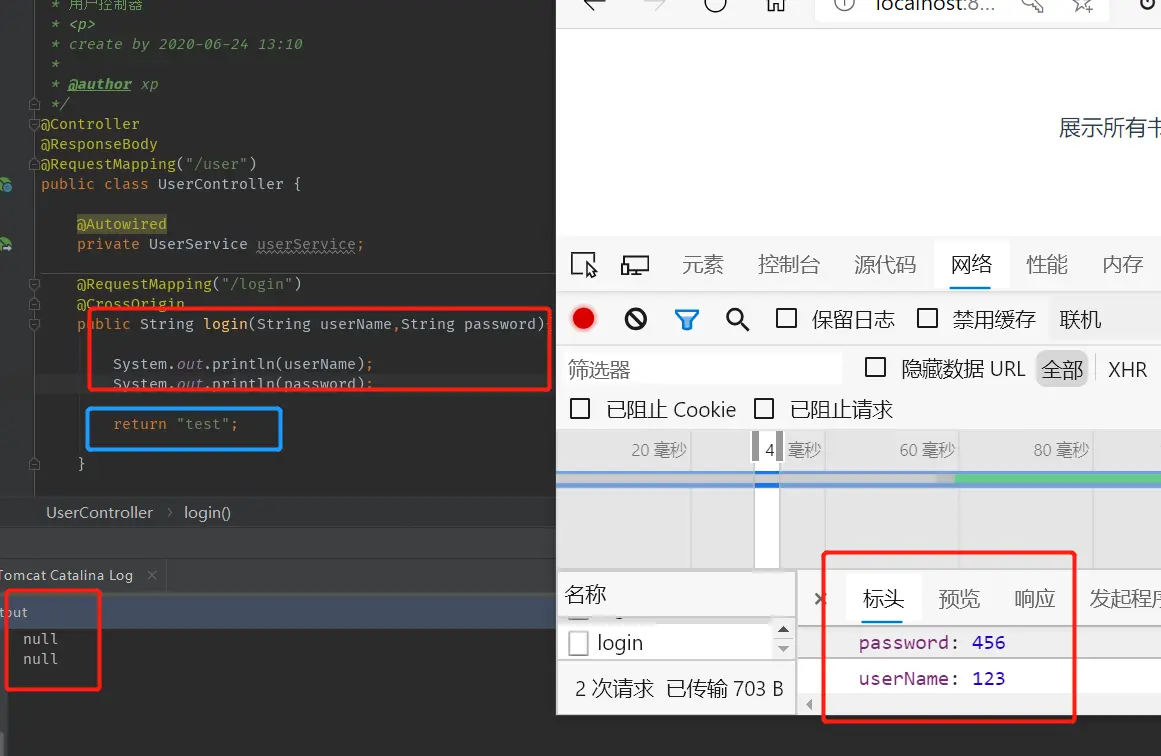Collapse the login method fold marker
Screen dimensions: 1161x756
pos(34,324)
